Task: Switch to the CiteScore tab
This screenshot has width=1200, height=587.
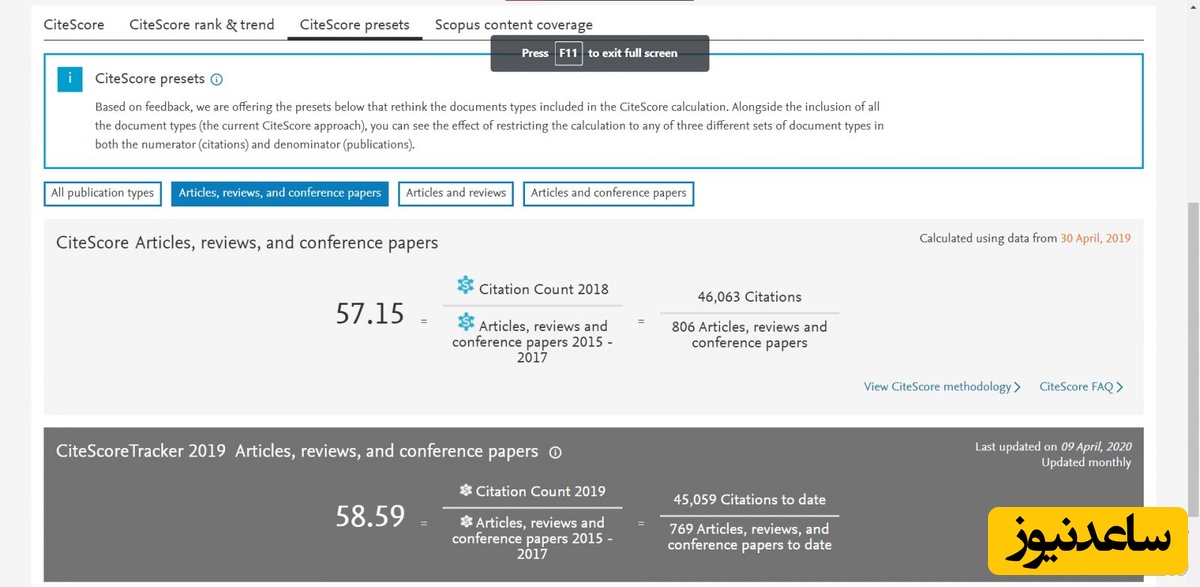Action: pos(74,25)
